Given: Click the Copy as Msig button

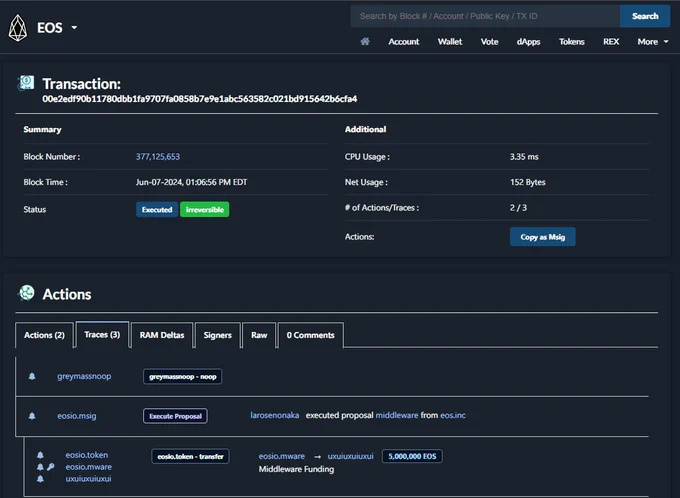Looking at the screenshot, I should click(543, 237).
